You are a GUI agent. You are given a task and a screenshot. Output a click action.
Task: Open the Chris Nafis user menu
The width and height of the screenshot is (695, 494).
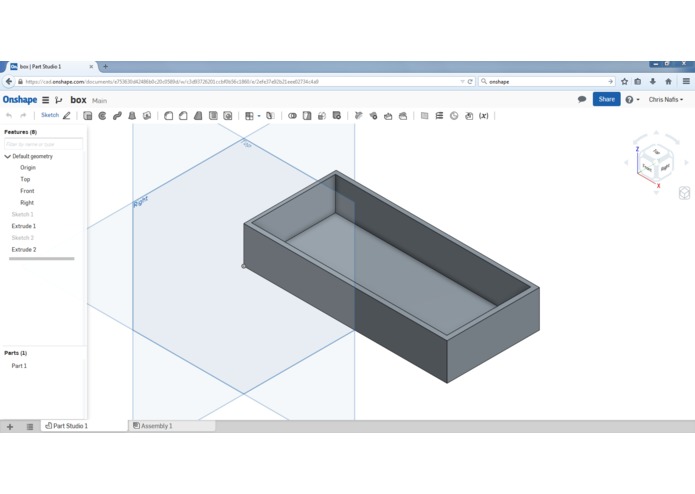pos(665,100)
